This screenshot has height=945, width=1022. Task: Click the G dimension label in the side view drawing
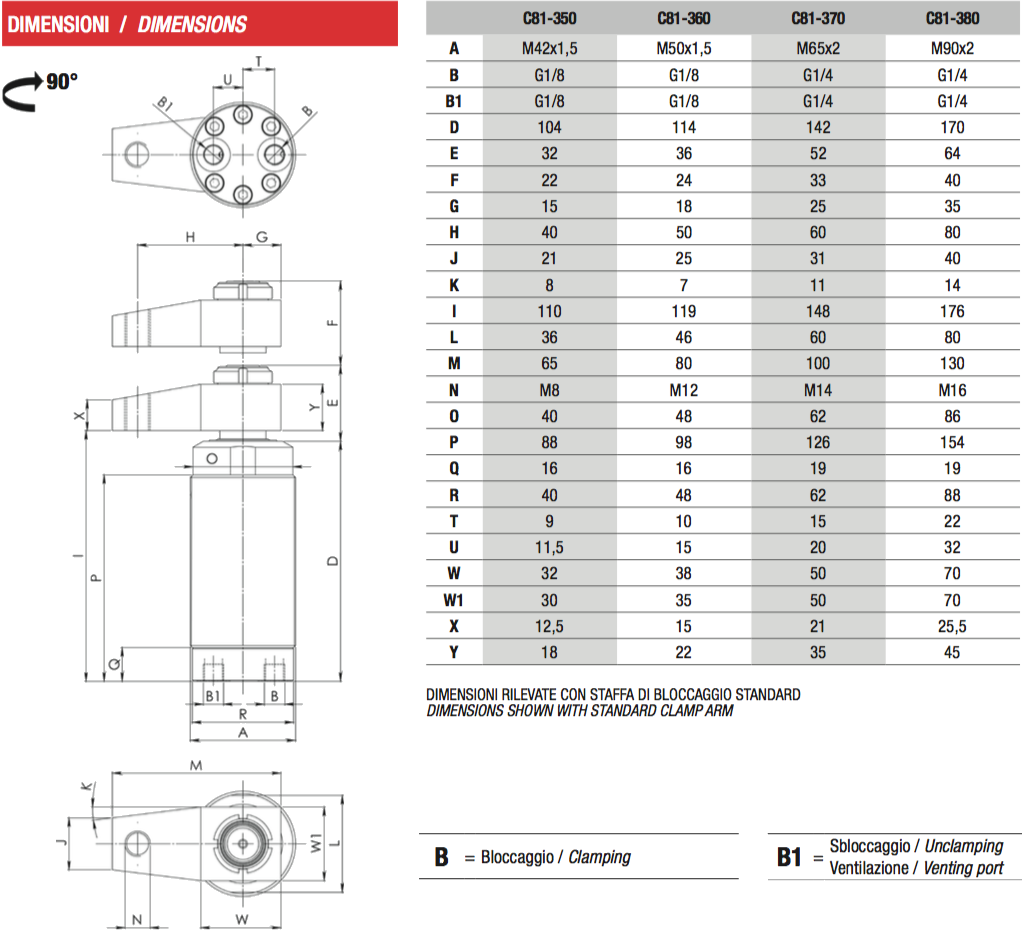pos(262,237)
